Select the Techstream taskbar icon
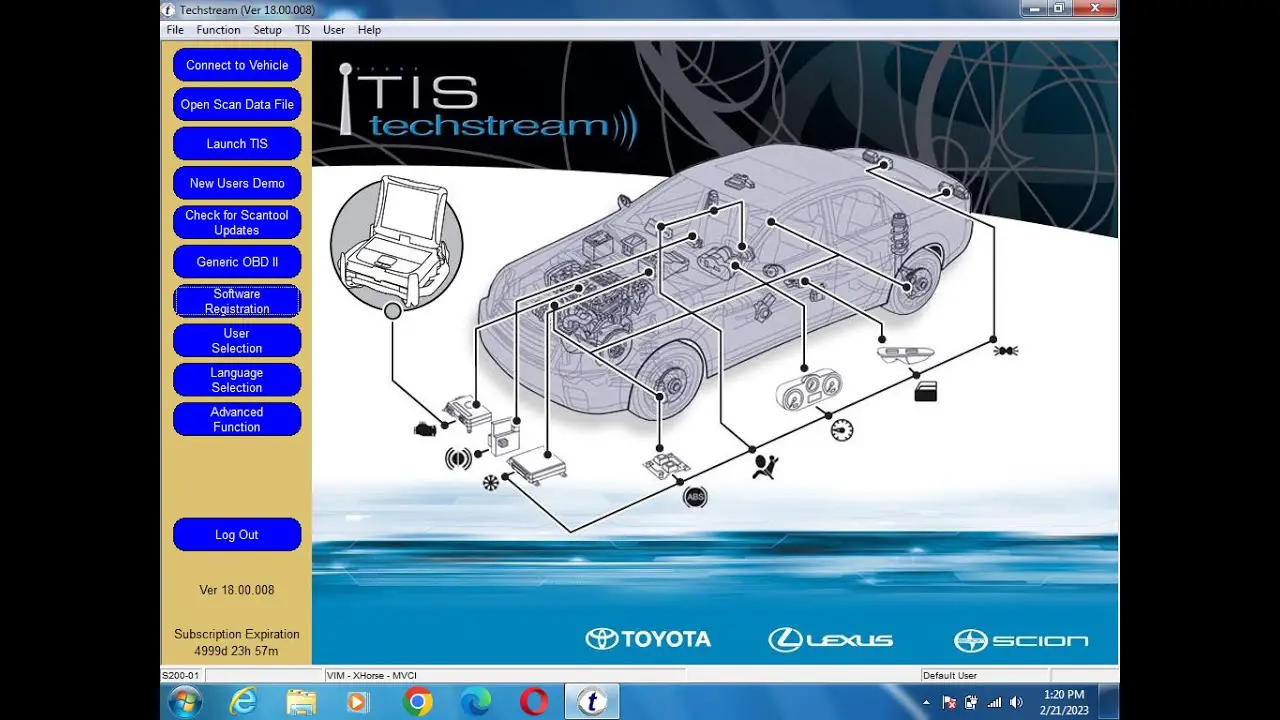Image resolution: width=1280 pixels, height=720 pixels. [592, 702]
